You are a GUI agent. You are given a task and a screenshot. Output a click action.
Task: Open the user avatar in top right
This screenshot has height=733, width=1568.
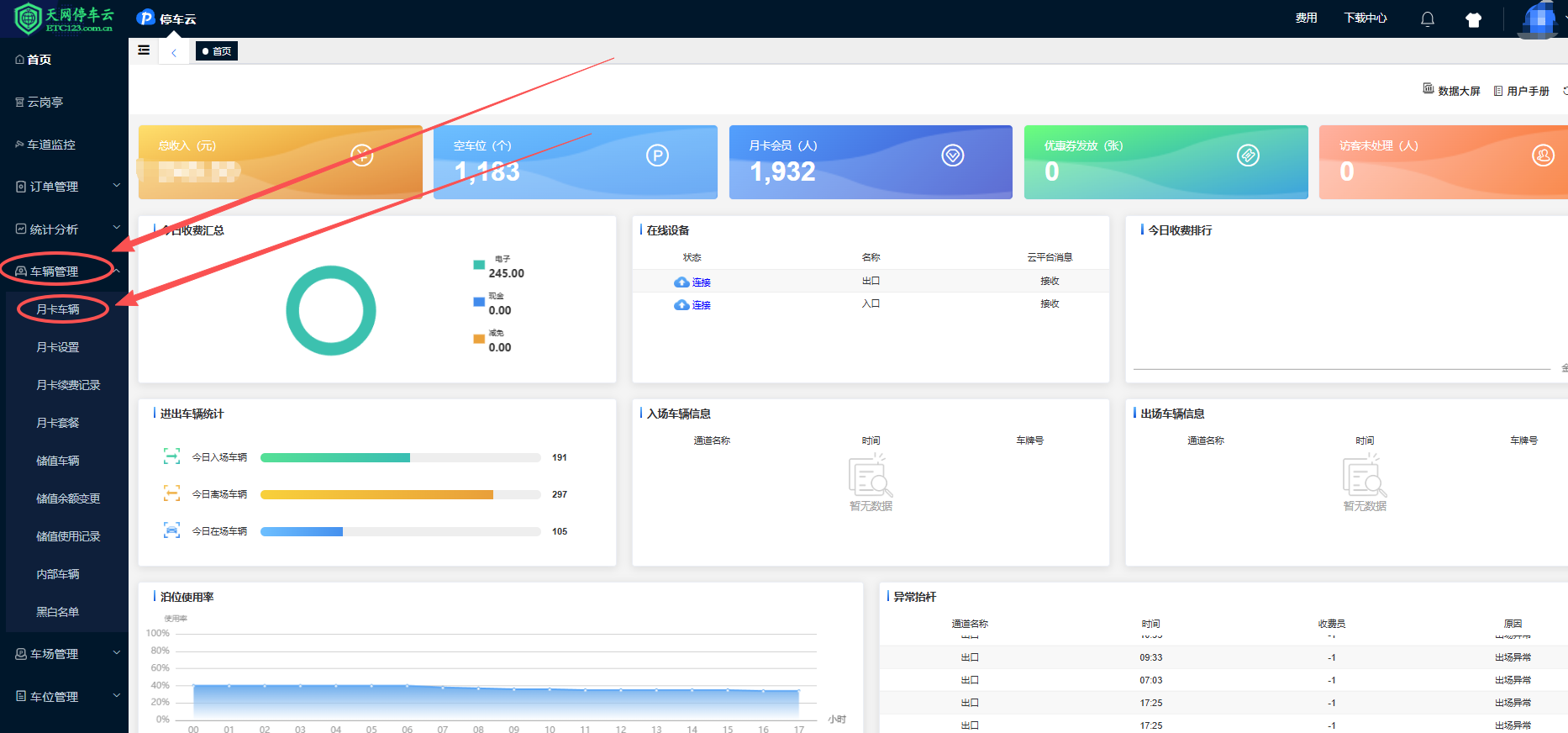click(x=1539, y=18)
